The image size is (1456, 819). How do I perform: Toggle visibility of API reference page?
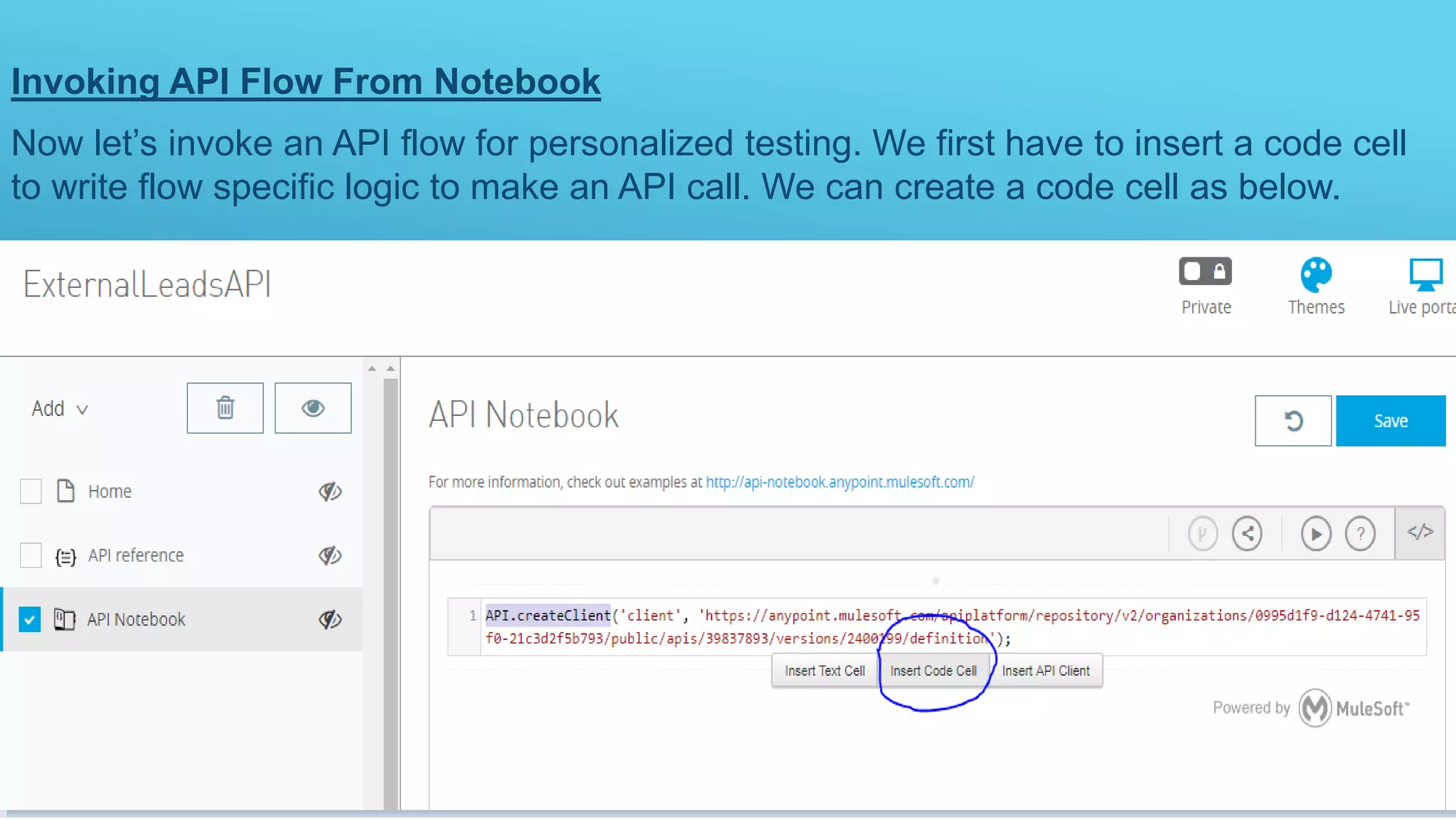tap(330, 555)
